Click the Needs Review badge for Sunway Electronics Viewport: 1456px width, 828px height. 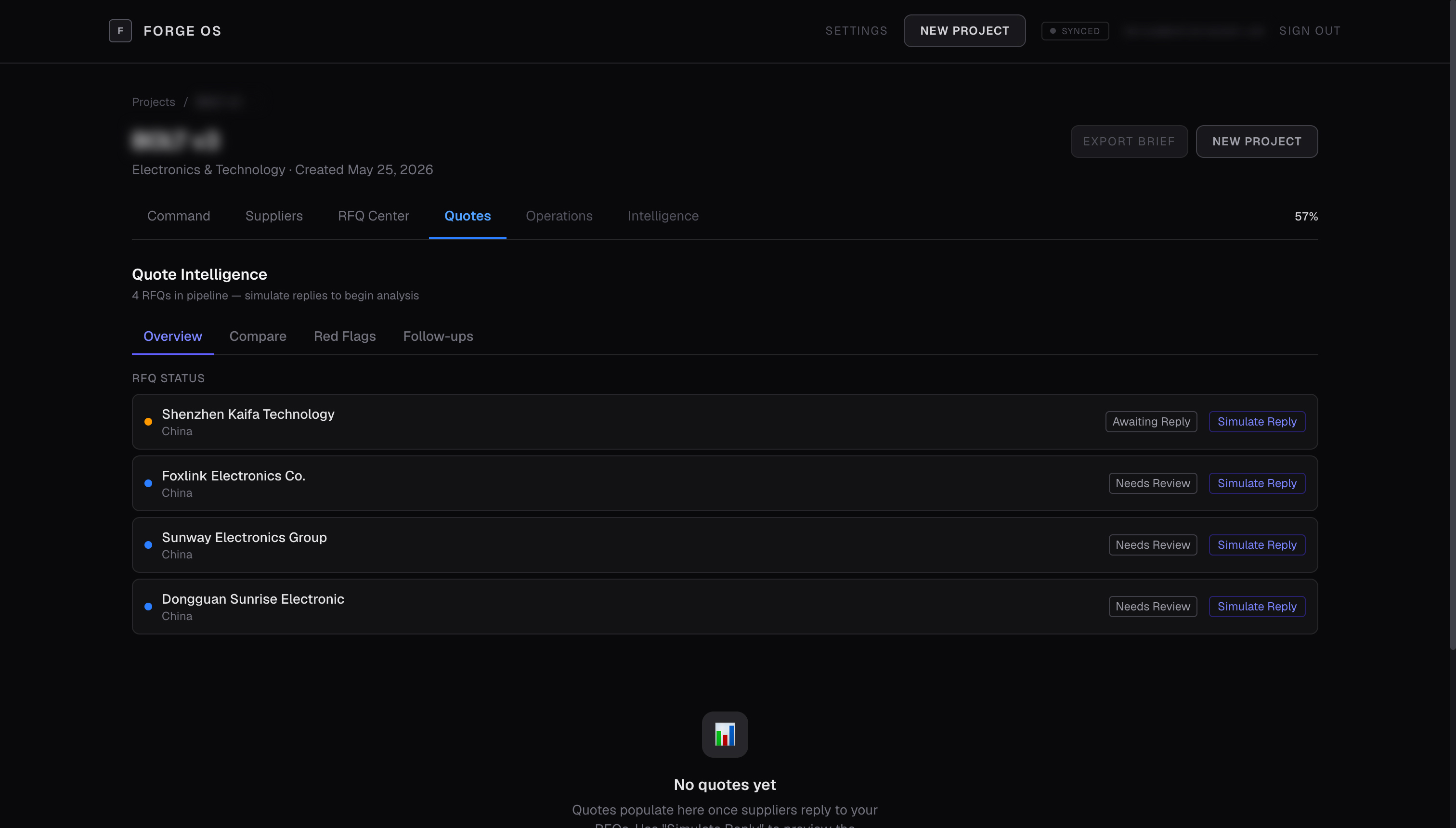point(1153,545)
